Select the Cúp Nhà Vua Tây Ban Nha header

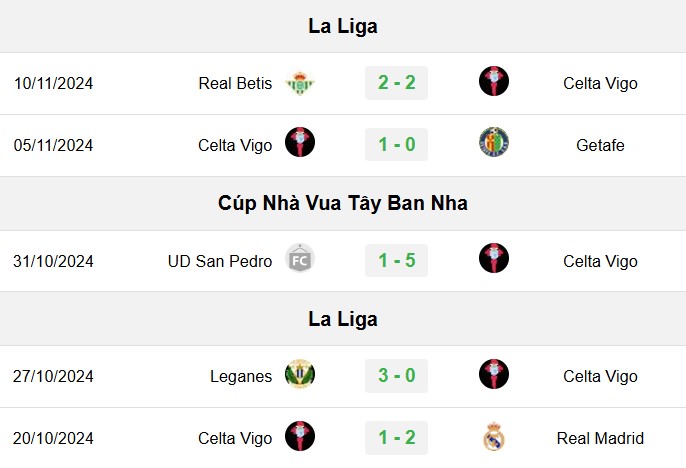pyautogui.click(x=343, y=203)
